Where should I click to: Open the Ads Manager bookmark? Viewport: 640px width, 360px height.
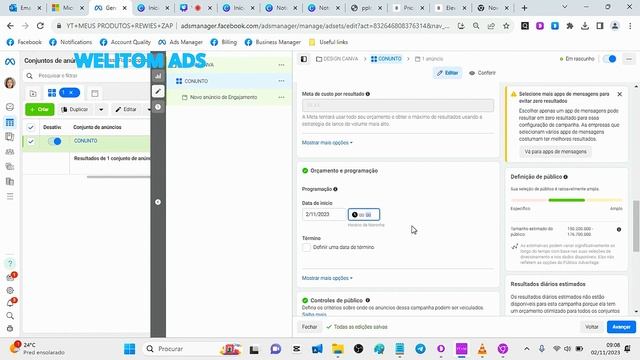tap(180, 42)
